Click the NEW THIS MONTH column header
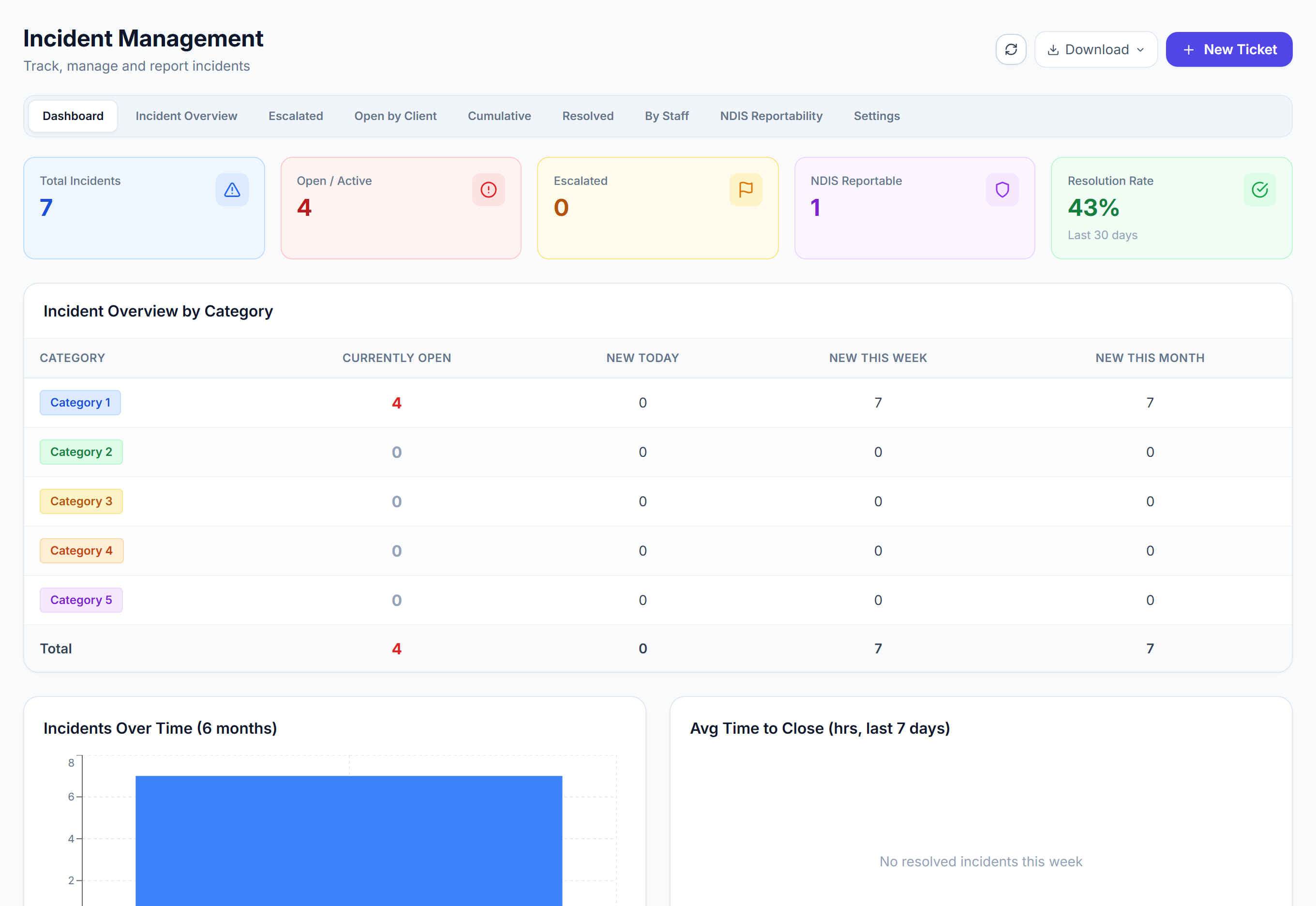This screenshot has width=1316, height=906. point(1150,358)
